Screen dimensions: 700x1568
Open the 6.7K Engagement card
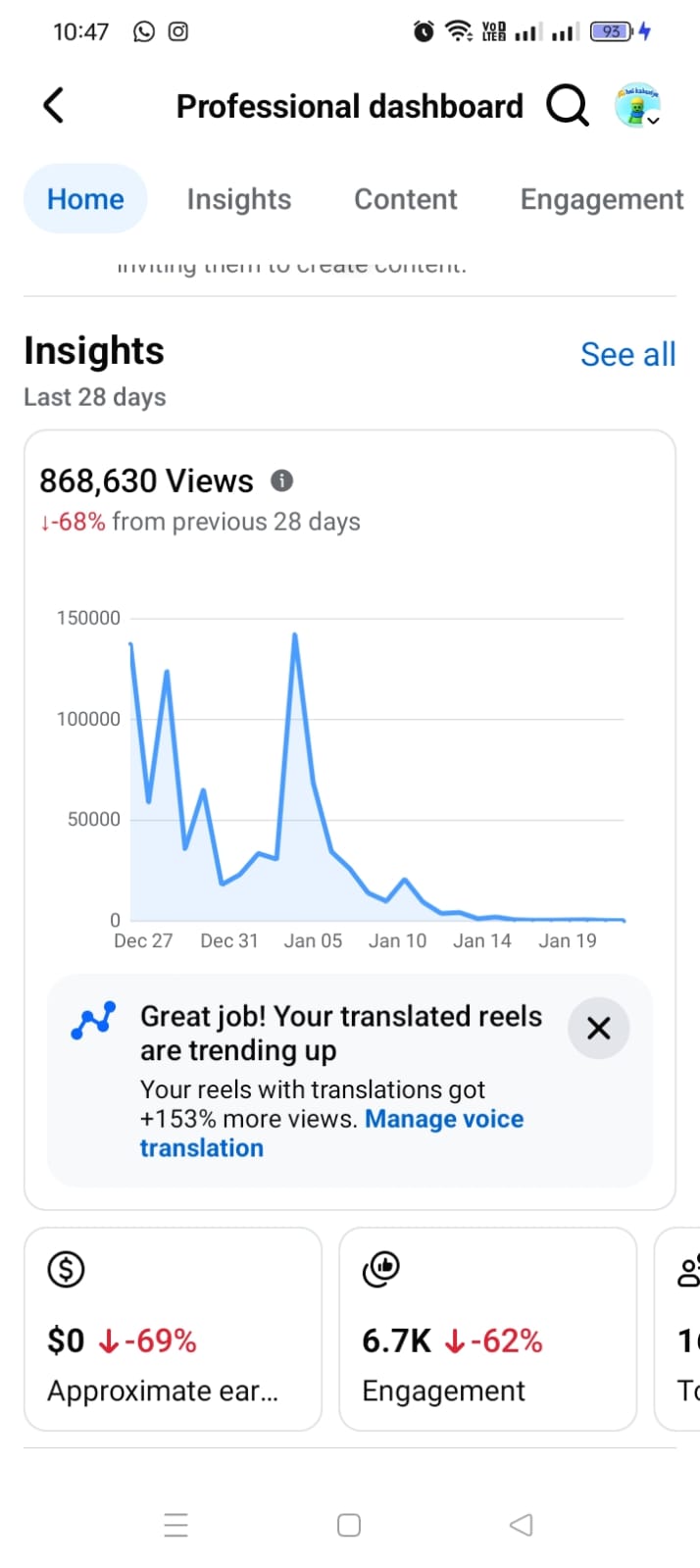pos(487,1329)
